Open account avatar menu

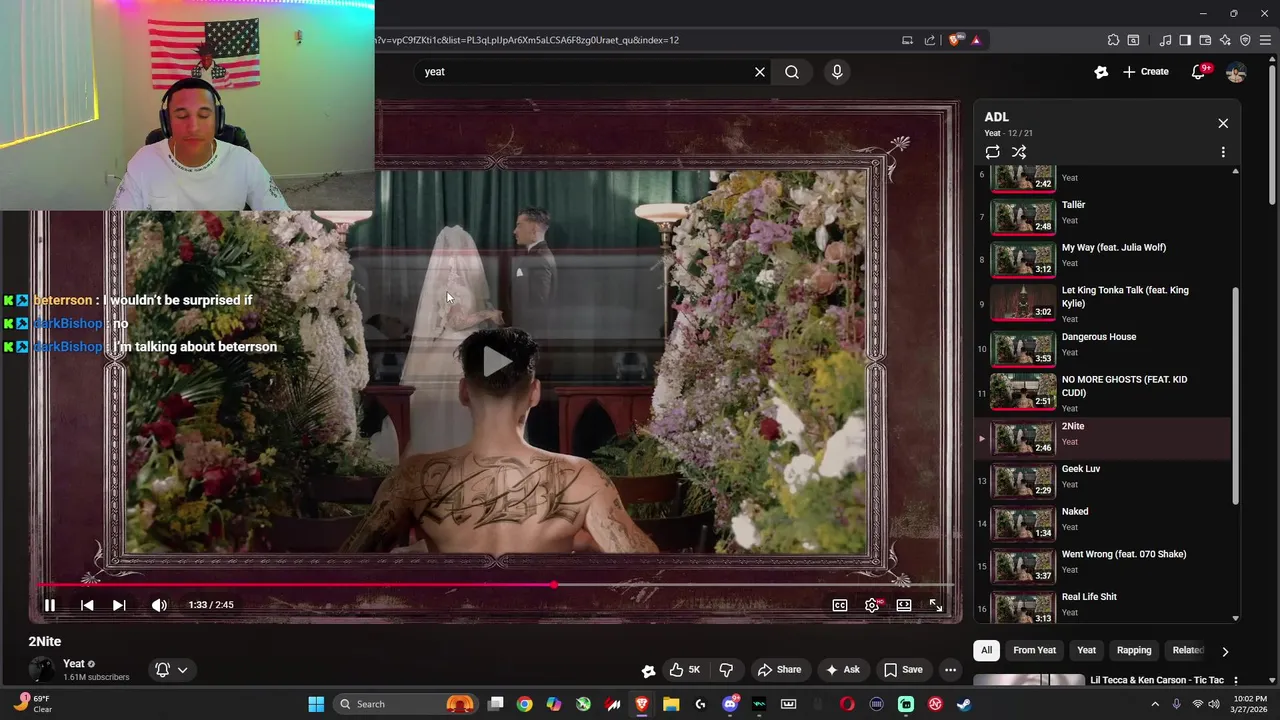pyautogui.click(x=1236, y=72)
